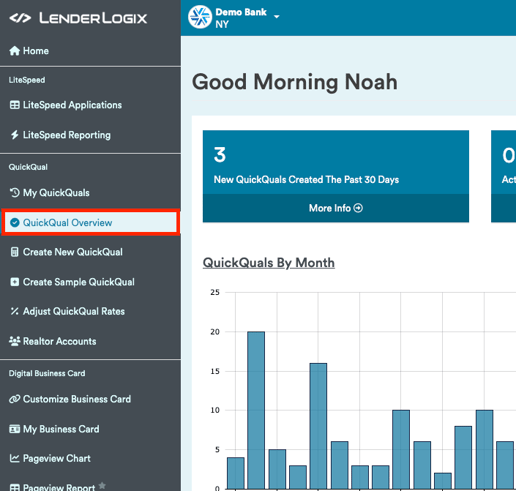Click the Create Sample QuickQual plus icon

tap(15, 282)
